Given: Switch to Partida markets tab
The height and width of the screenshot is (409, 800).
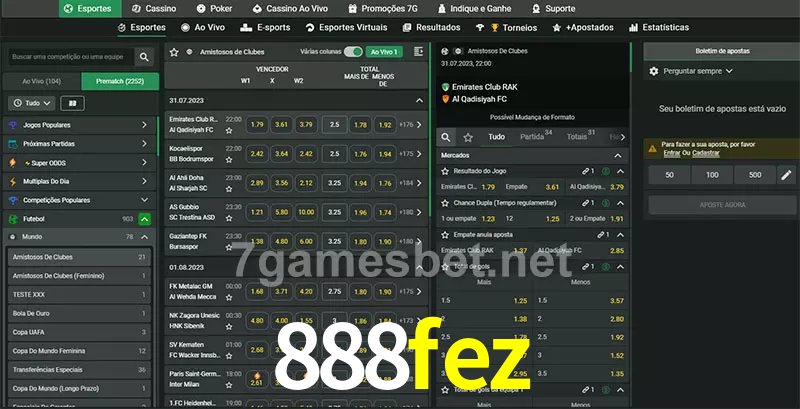Looking at the screenshot, I should 536,137.
